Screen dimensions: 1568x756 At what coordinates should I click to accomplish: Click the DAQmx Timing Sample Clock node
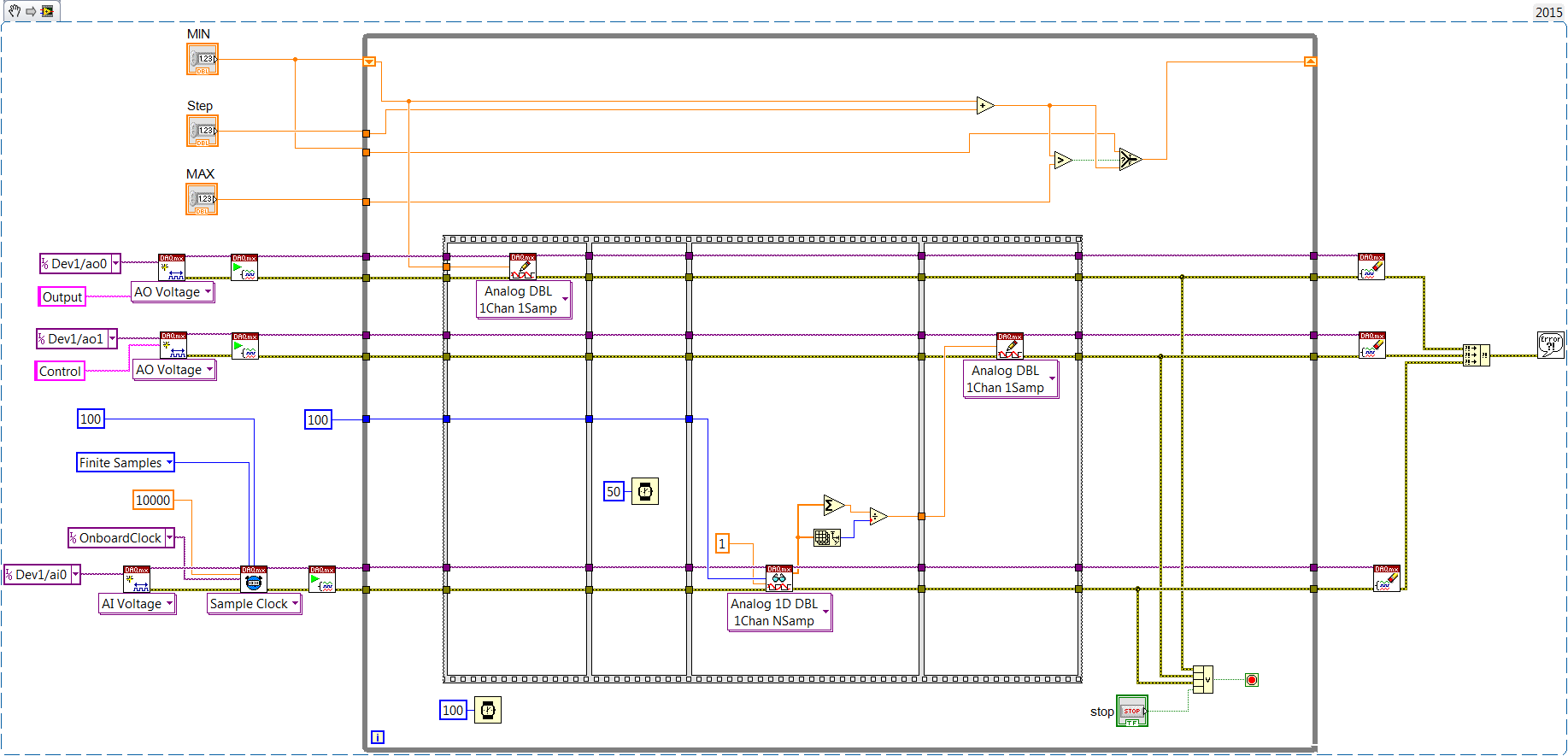pyautogui.click(x=254, y=579)
